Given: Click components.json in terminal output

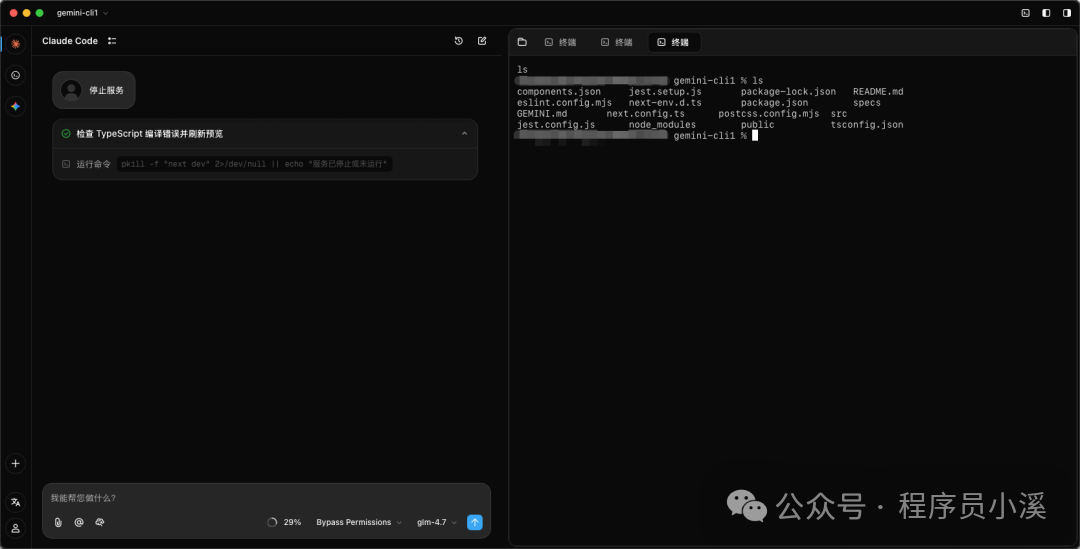Looking at the screenshot, I should pyautogui.click(x=559, y=92).
